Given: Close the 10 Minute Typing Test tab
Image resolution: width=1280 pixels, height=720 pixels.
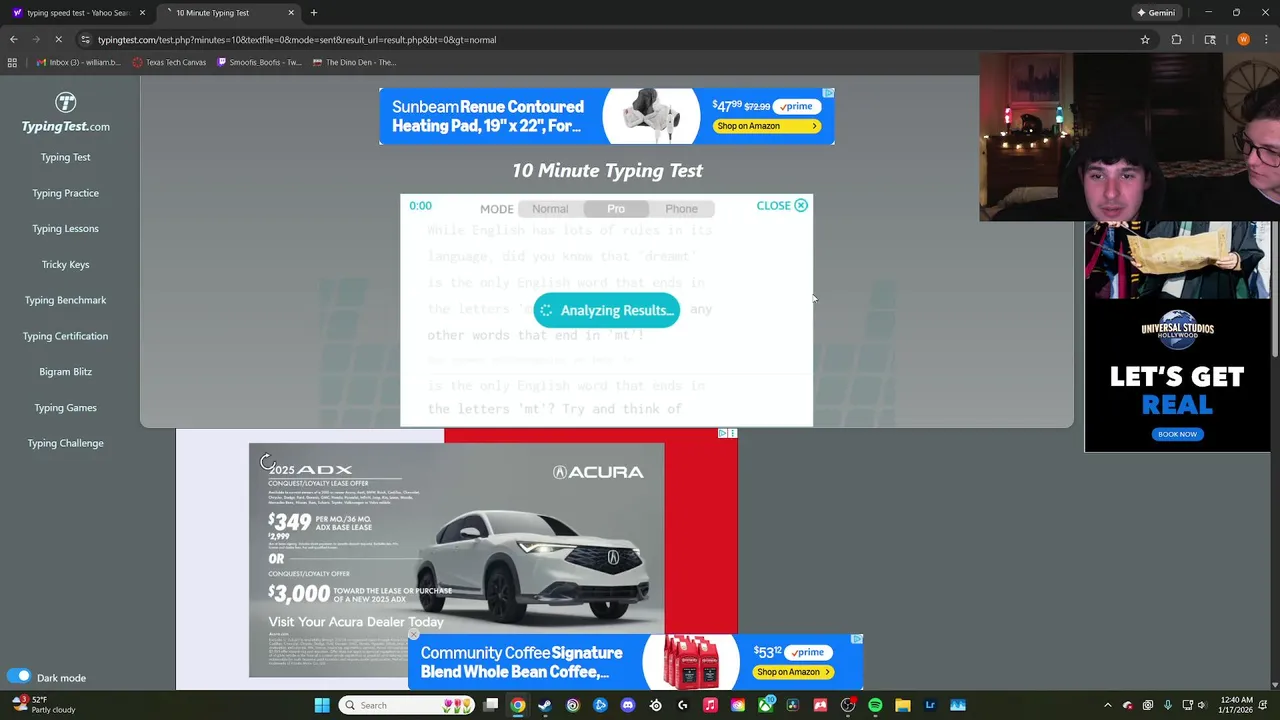Looking at the screenshot, I should [x=291, y=13].
